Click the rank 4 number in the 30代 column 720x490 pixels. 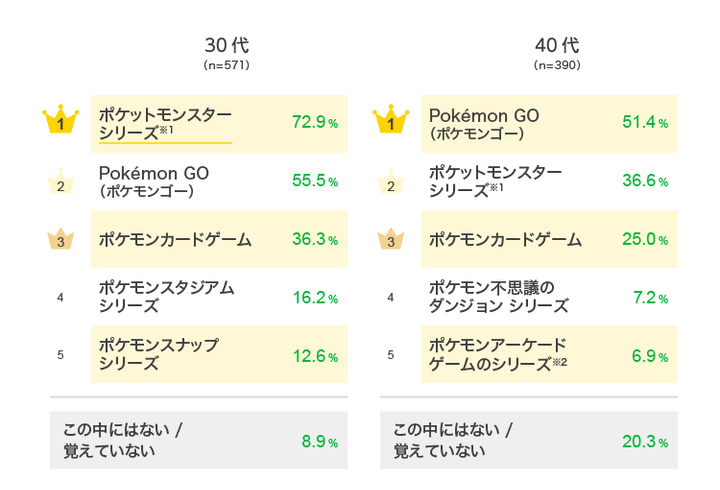pos(60,297)
